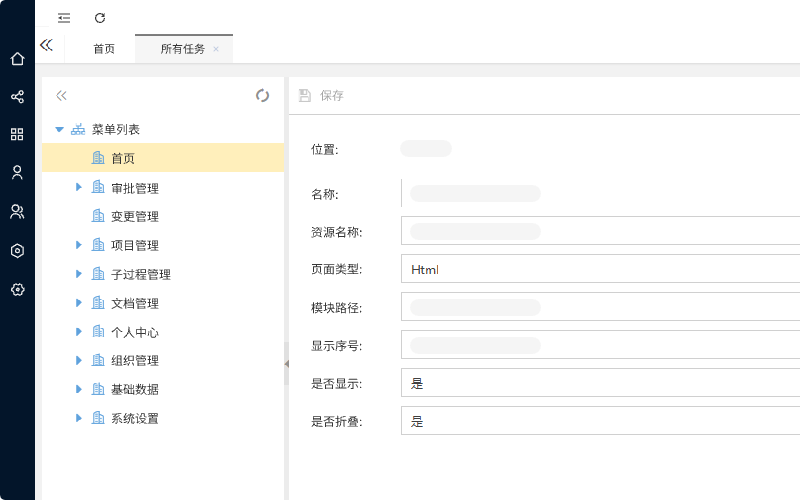Select 变更管理 in the menu tree

(x=134, y=216)
